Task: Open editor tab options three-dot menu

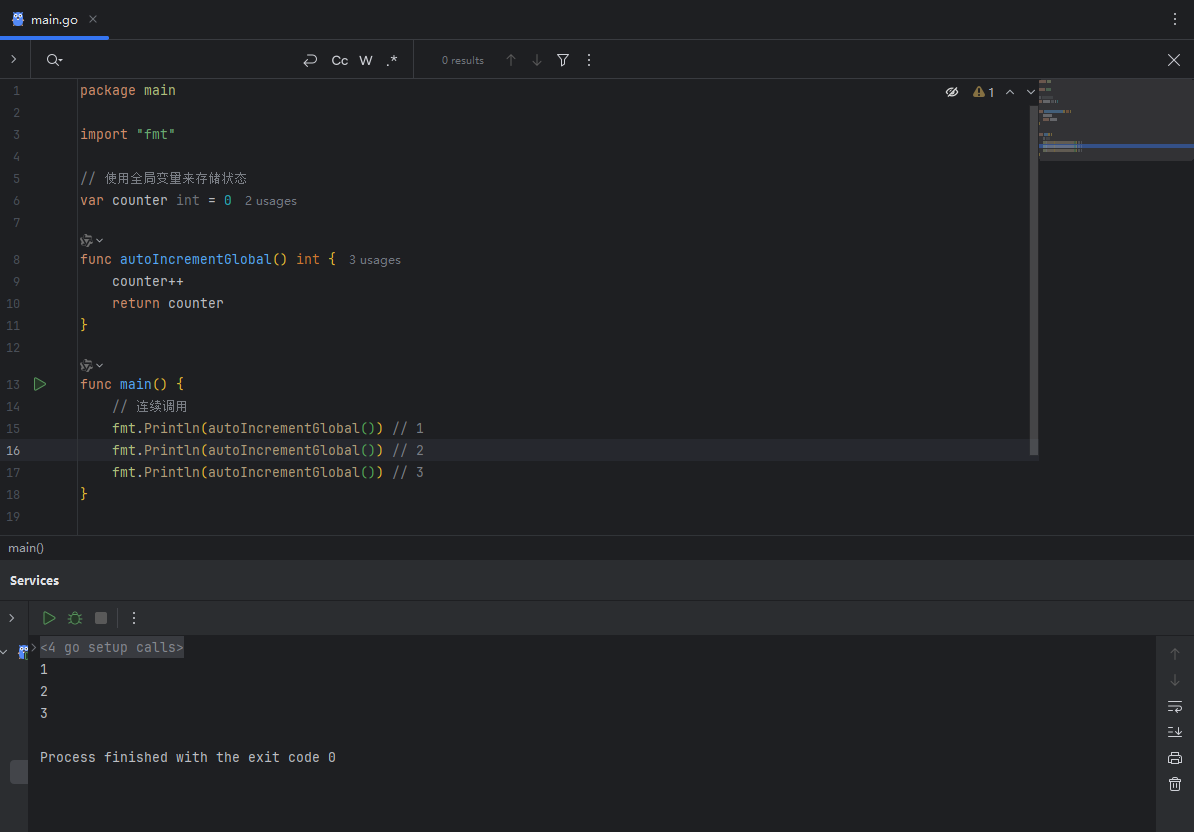Action: 1175,19
